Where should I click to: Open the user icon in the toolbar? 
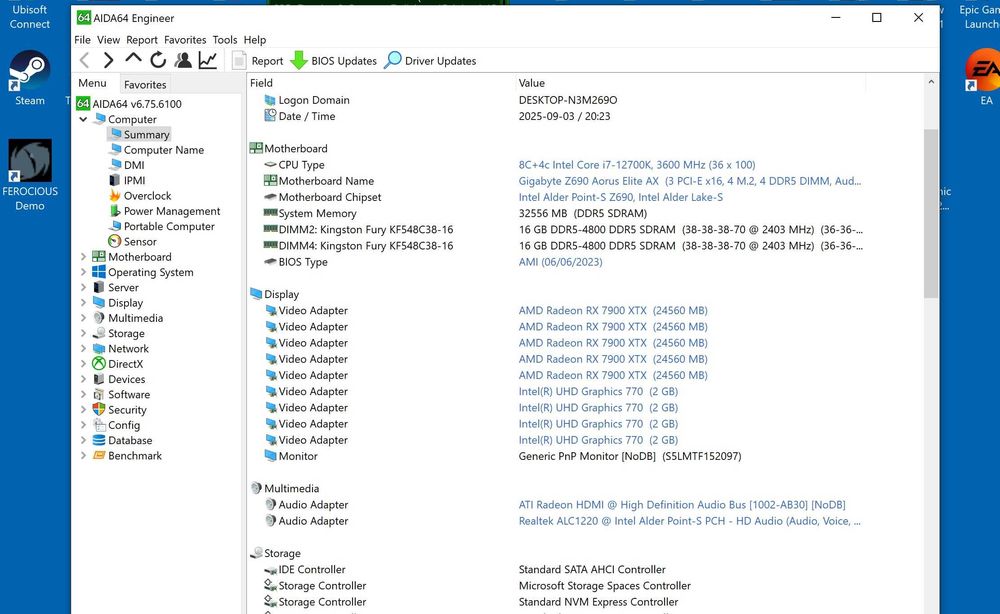coord(183,61)
